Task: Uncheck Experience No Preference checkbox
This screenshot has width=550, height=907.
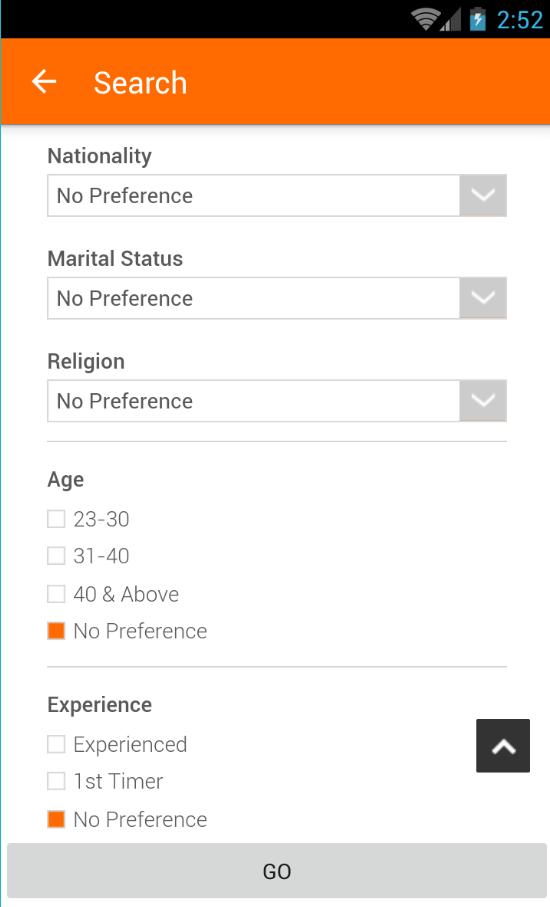Action: click(56, 820)
